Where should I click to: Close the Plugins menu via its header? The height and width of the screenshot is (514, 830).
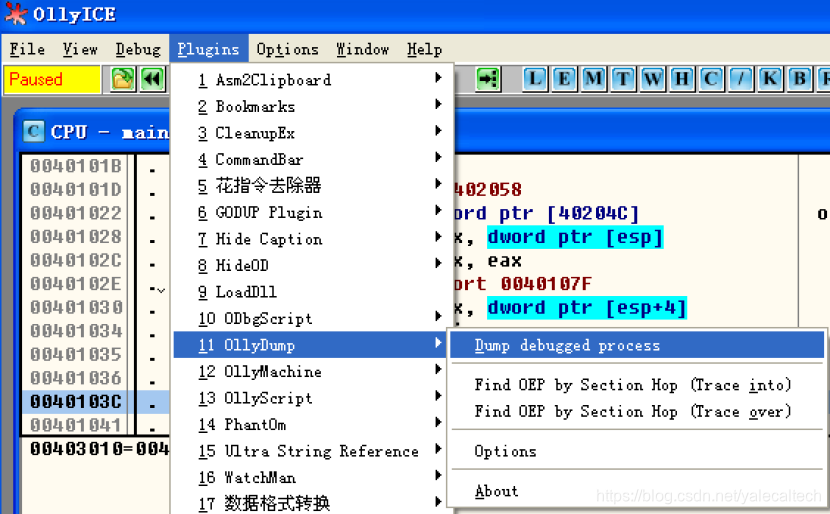(x=209, y=49)
